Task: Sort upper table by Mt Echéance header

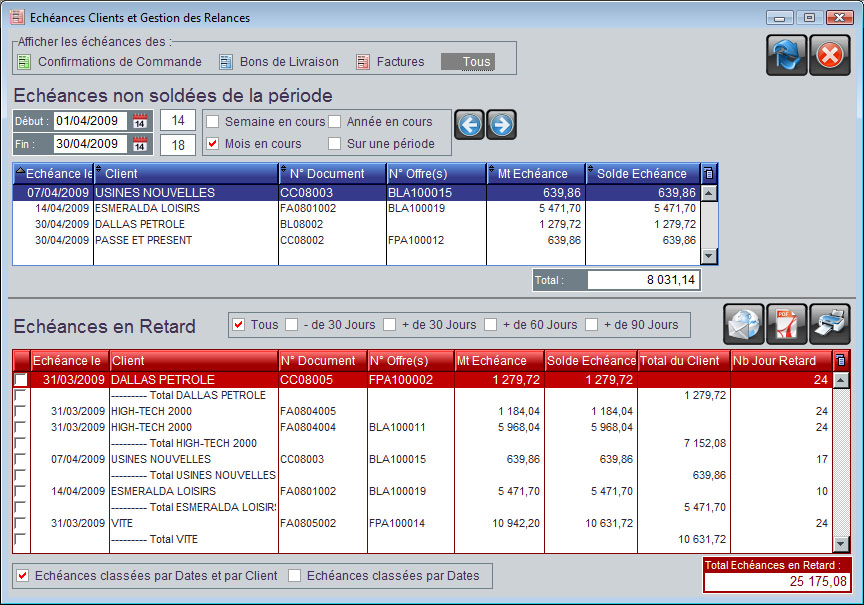Action: tap(535, 174)
